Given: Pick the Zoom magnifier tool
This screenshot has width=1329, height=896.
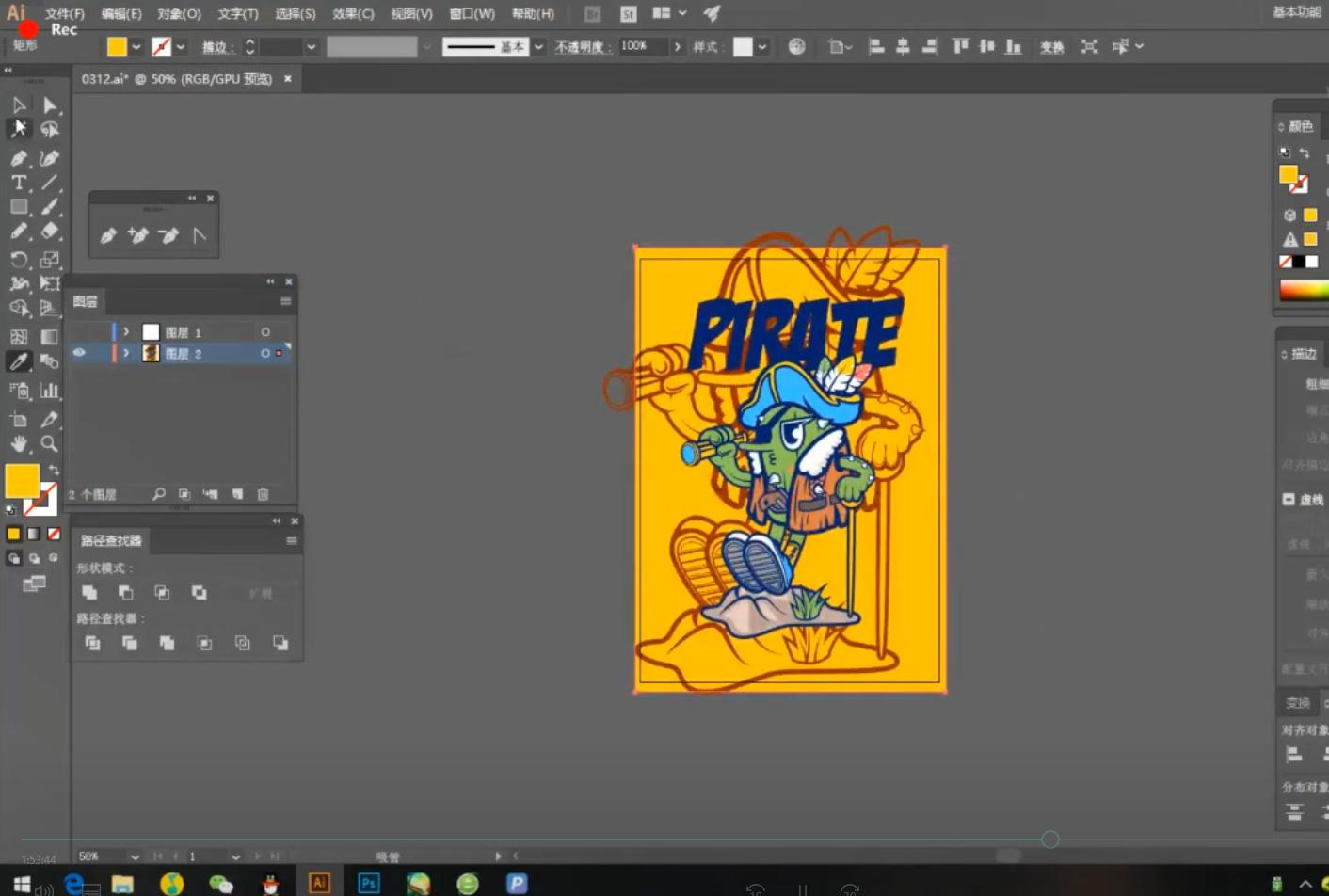Looking at the screenshot, I should (x=49, y=443).
